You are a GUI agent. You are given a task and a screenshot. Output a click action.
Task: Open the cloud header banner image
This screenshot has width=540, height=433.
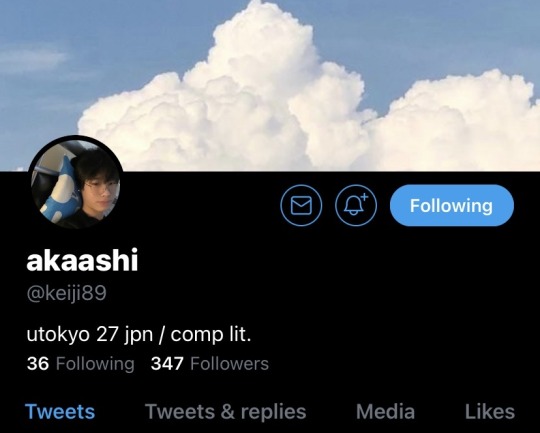tap(270, 85)
